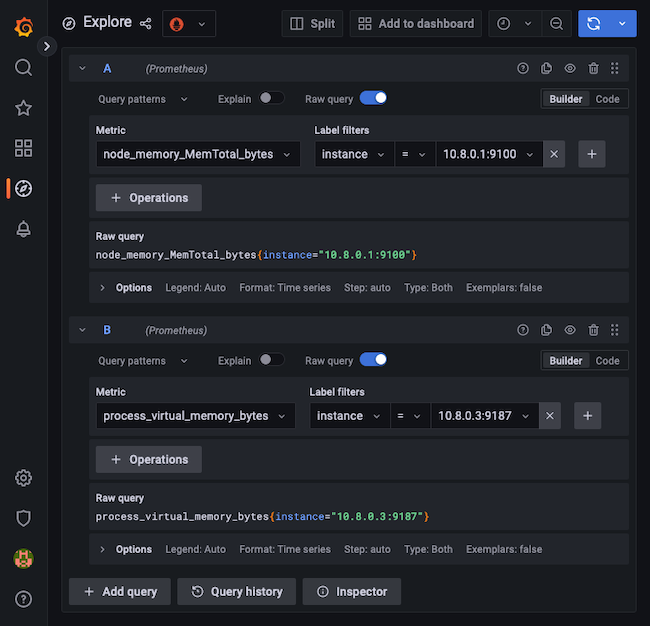
Task: Open the Alerting bell icon
Action: 23,229
